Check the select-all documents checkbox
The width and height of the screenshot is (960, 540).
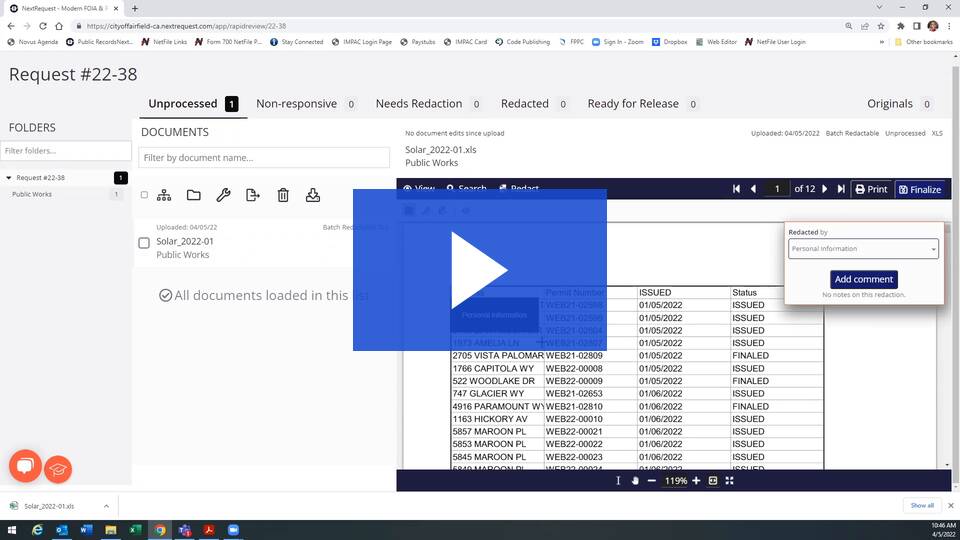pos(144,195)
